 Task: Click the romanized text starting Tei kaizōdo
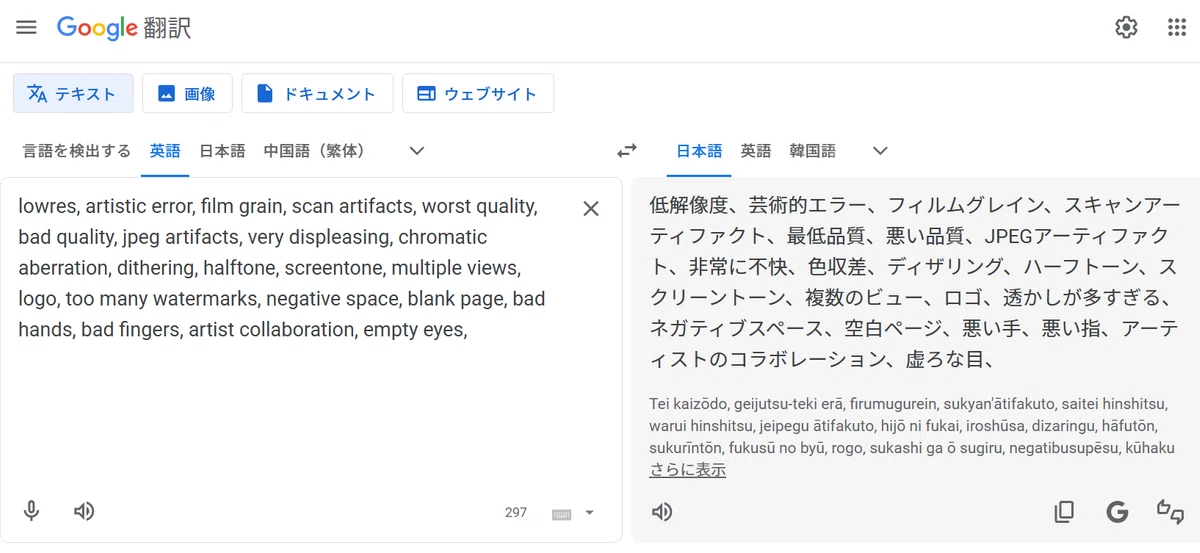coord(912,426)
